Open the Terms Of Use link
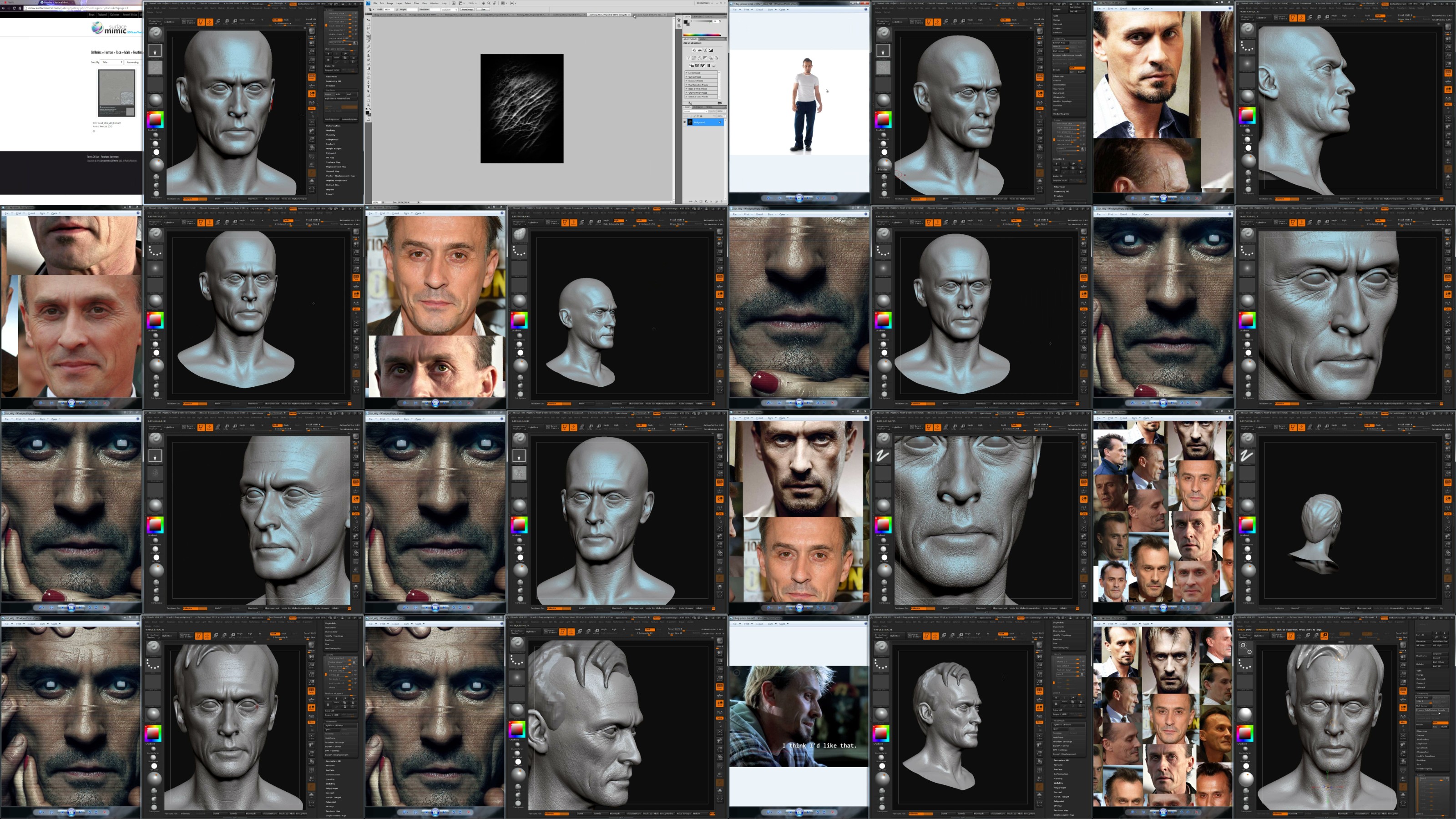 [x=93, y=157]
